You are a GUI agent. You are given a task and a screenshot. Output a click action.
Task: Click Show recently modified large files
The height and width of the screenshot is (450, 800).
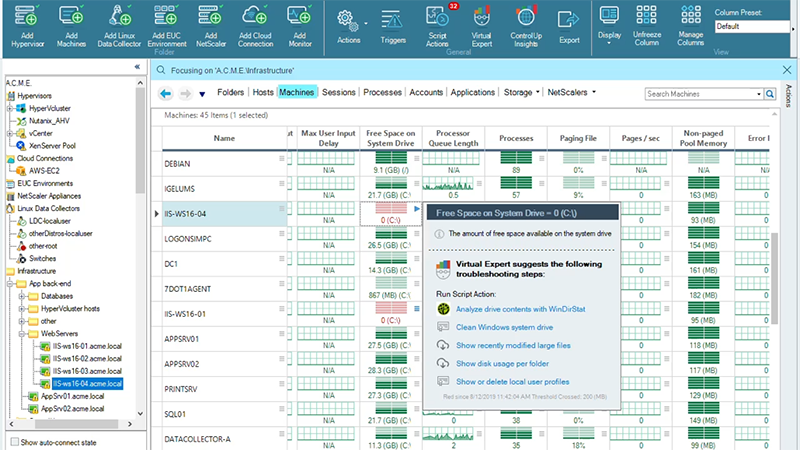point(513,345)
